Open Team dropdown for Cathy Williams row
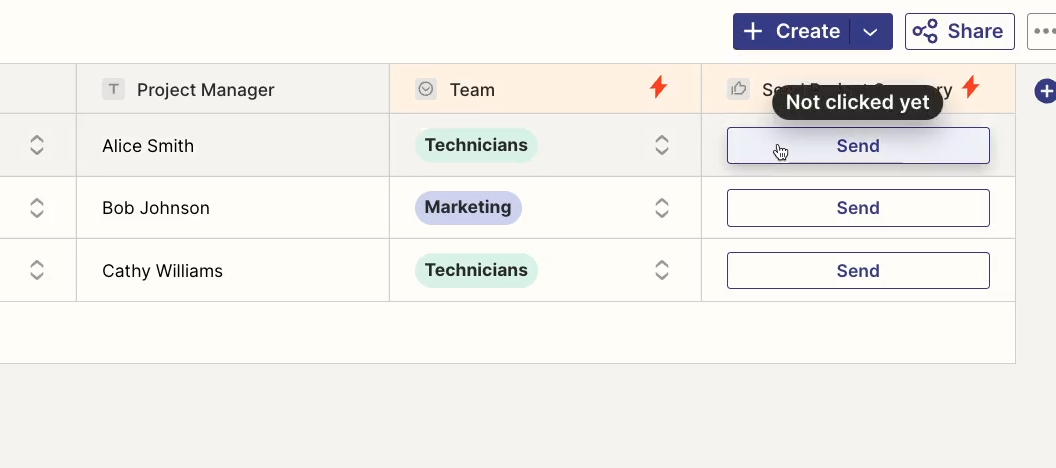 pyautogui.click(x=662, y=270)
